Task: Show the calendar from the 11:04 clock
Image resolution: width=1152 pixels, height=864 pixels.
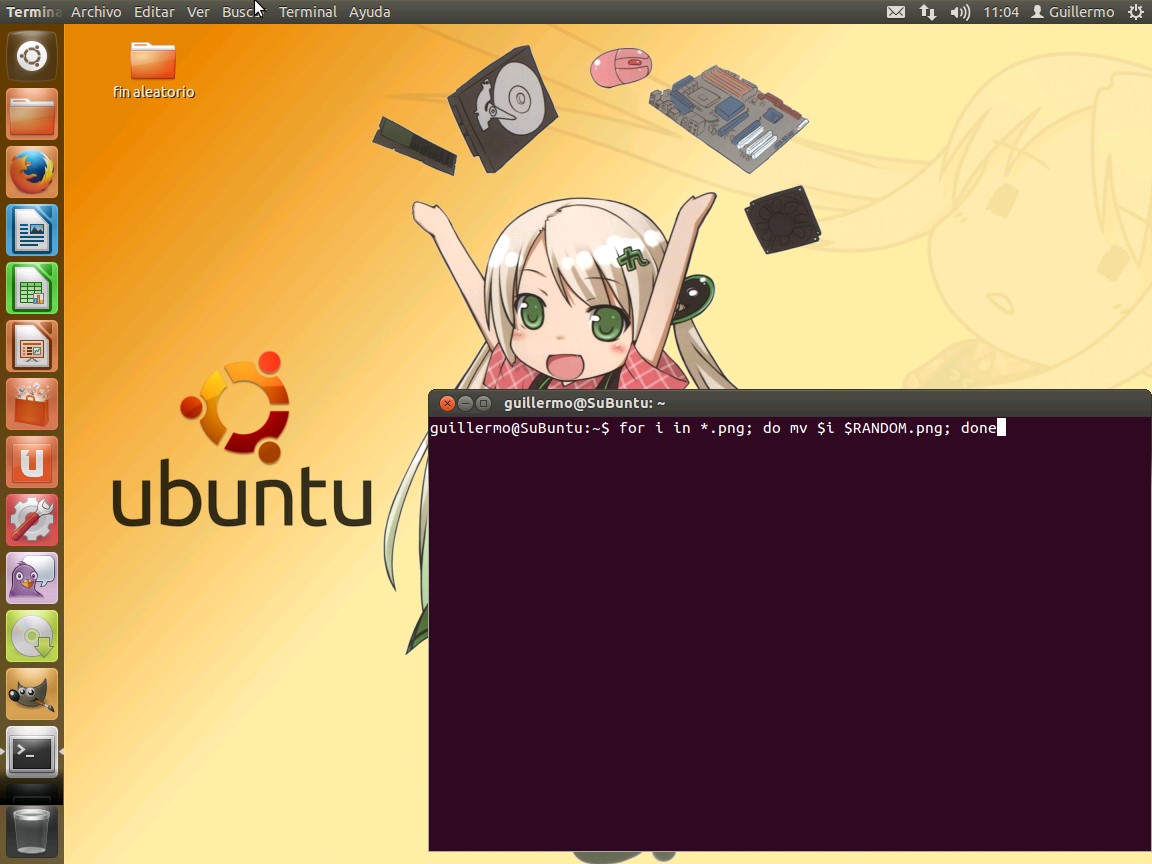Action: coord(1001,12)
